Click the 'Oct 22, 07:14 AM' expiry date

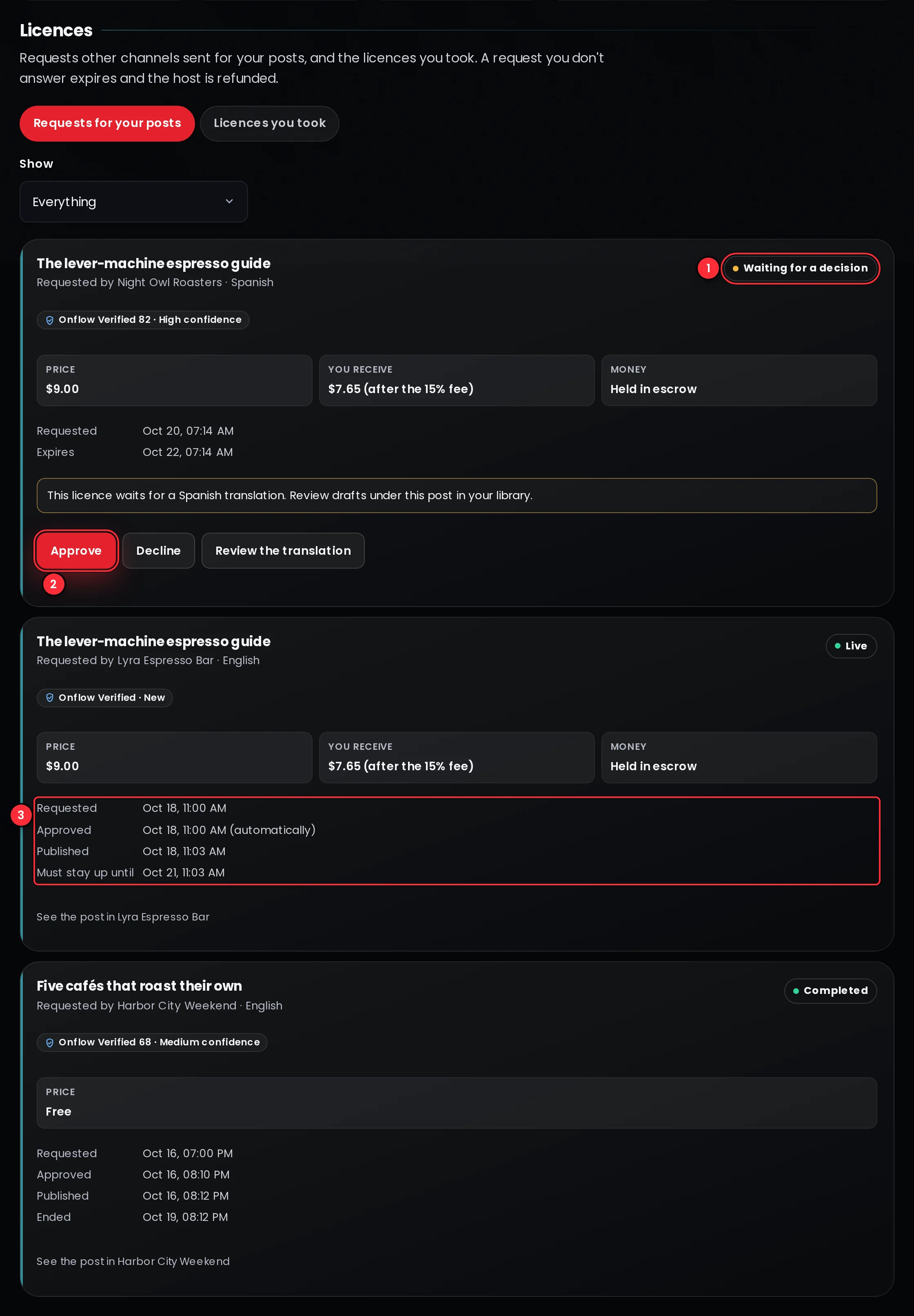(188, 452)
